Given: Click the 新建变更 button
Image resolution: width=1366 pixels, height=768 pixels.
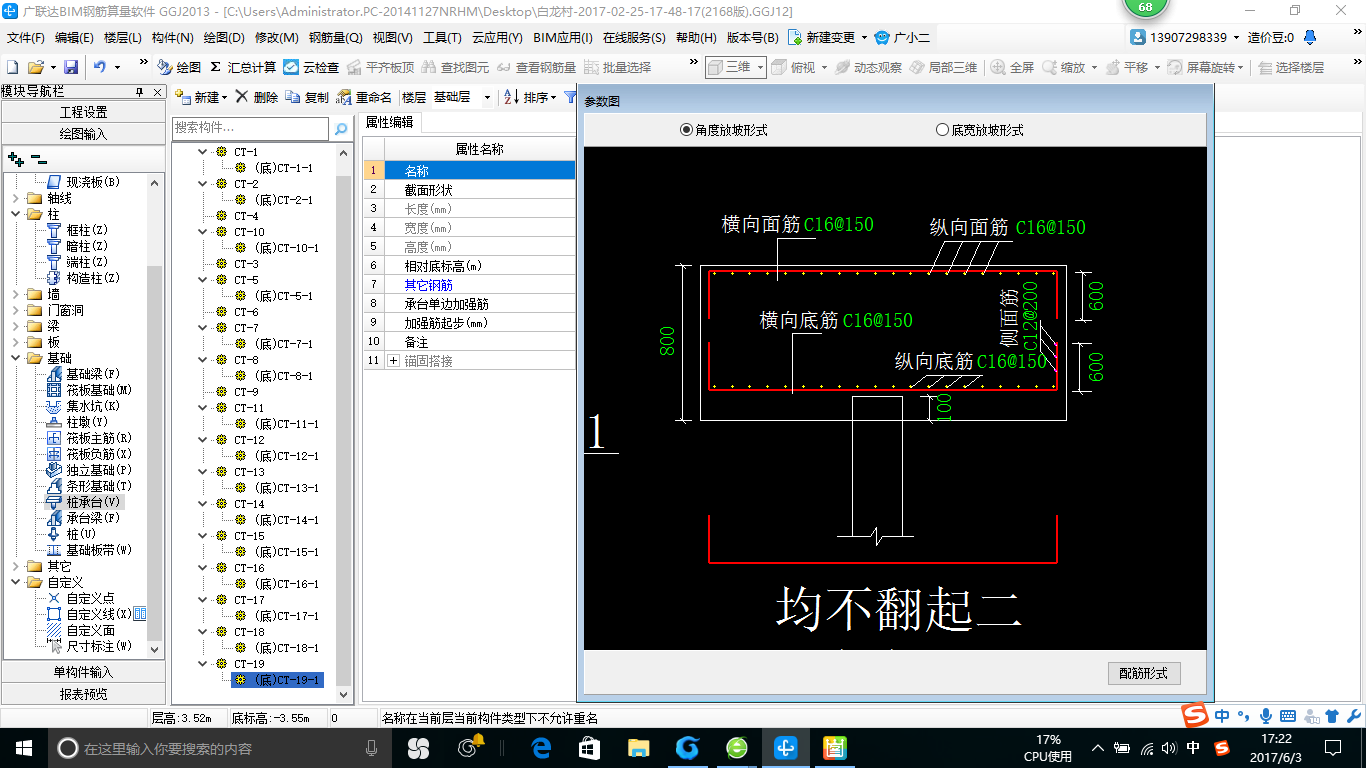Looking at the screenshot, I should 828,37.
